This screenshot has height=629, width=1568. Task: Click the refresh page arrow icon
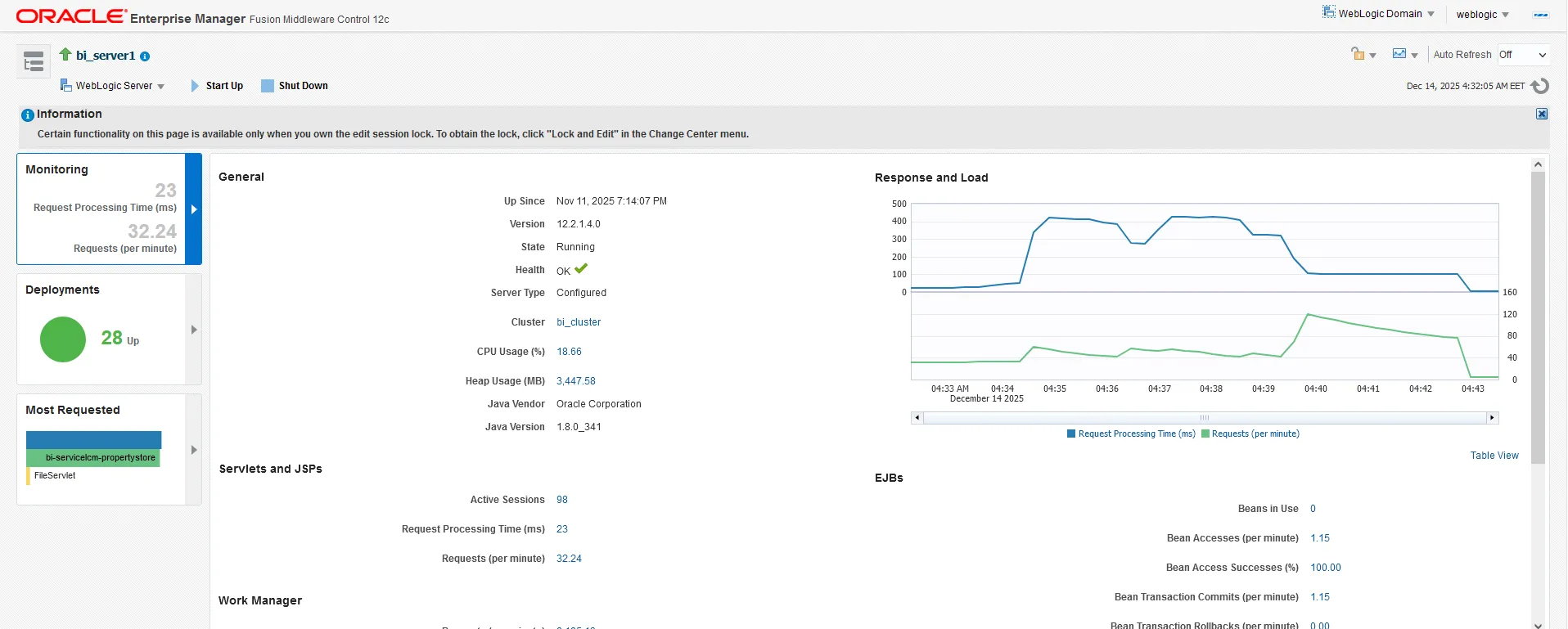pos(1539,86)
